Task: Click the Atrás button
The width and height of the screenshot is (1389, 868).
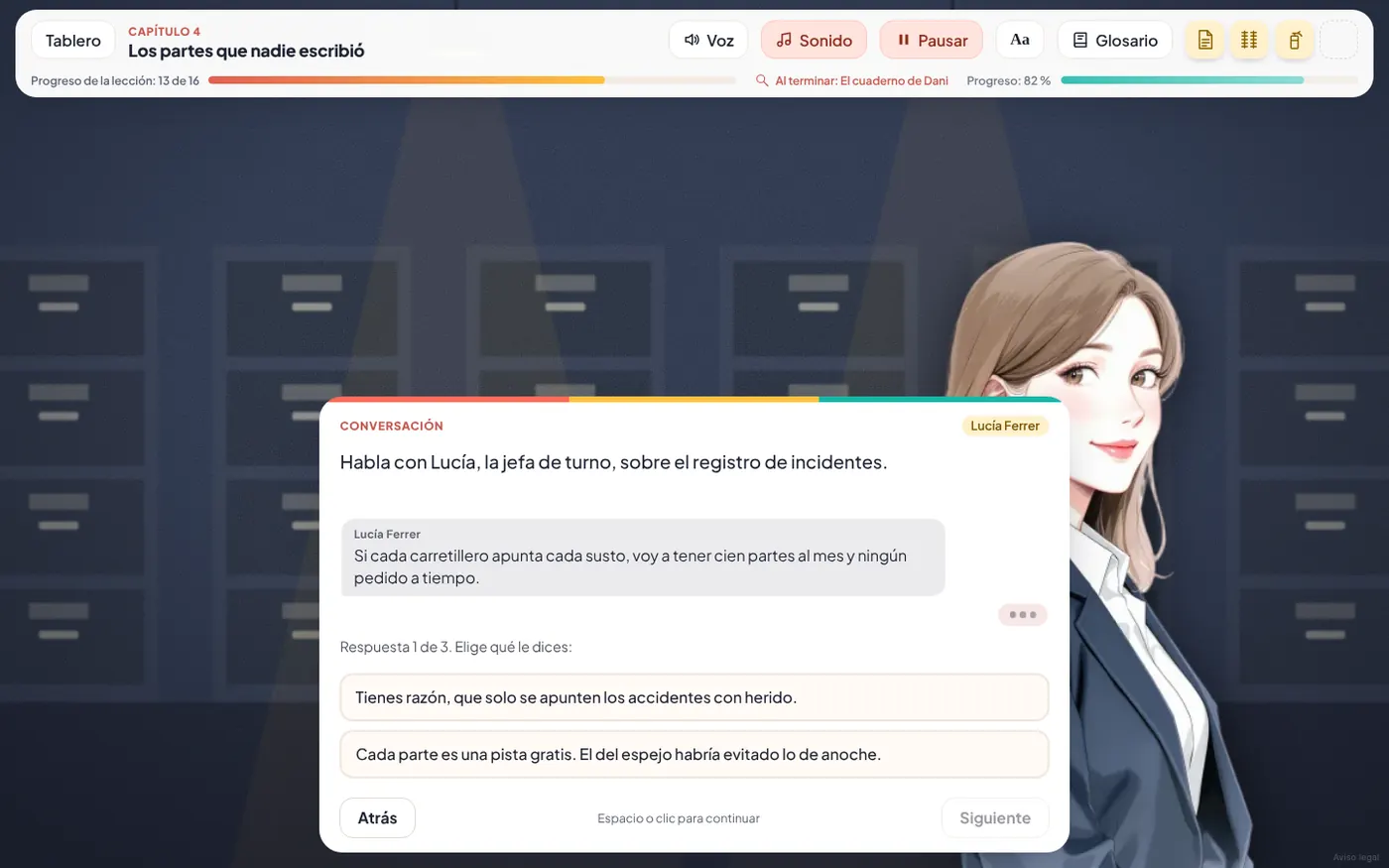Action: click(x=377, y=817)
